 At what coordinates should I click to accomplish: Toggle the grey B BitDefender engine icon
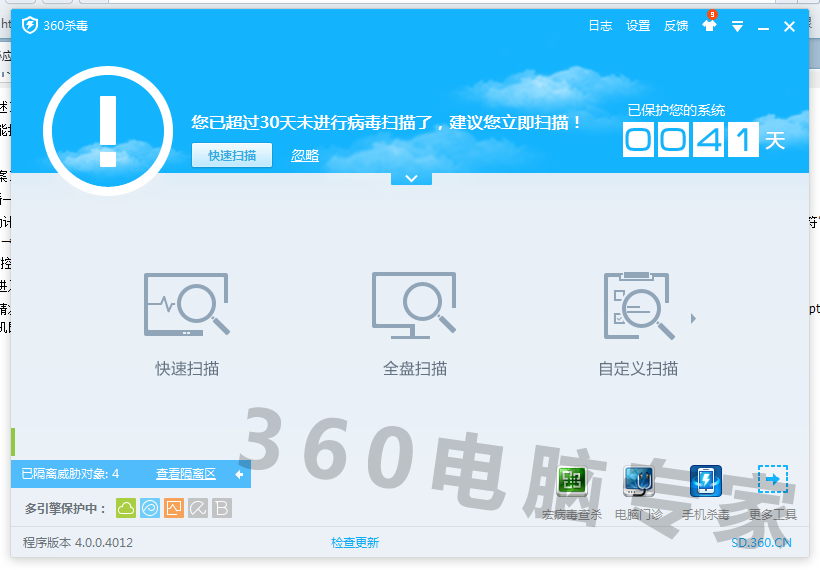(x=222, y=508)
